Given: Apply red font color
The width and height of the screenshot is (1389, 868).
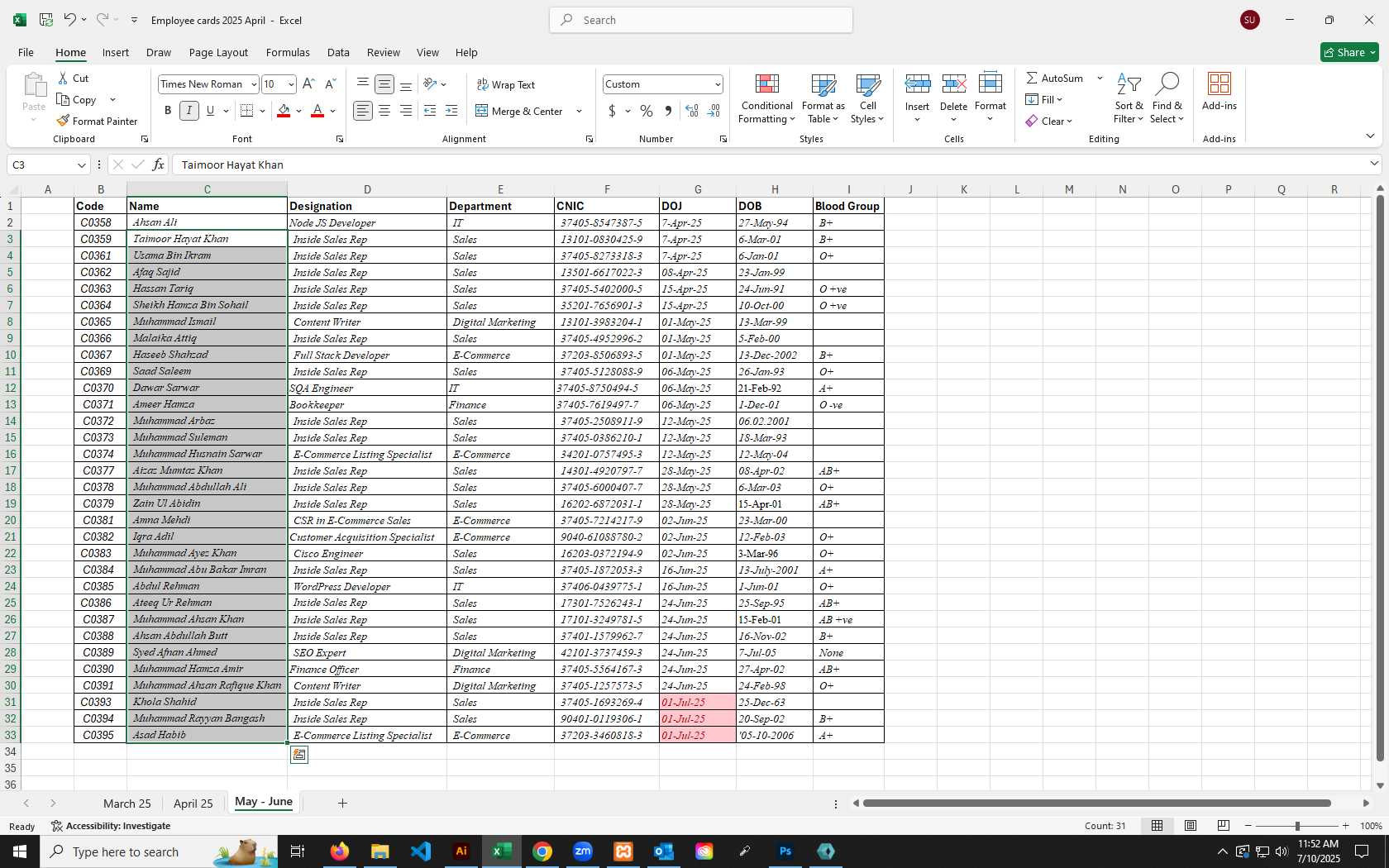Looking at the screenshot, I should pos(317,111).
